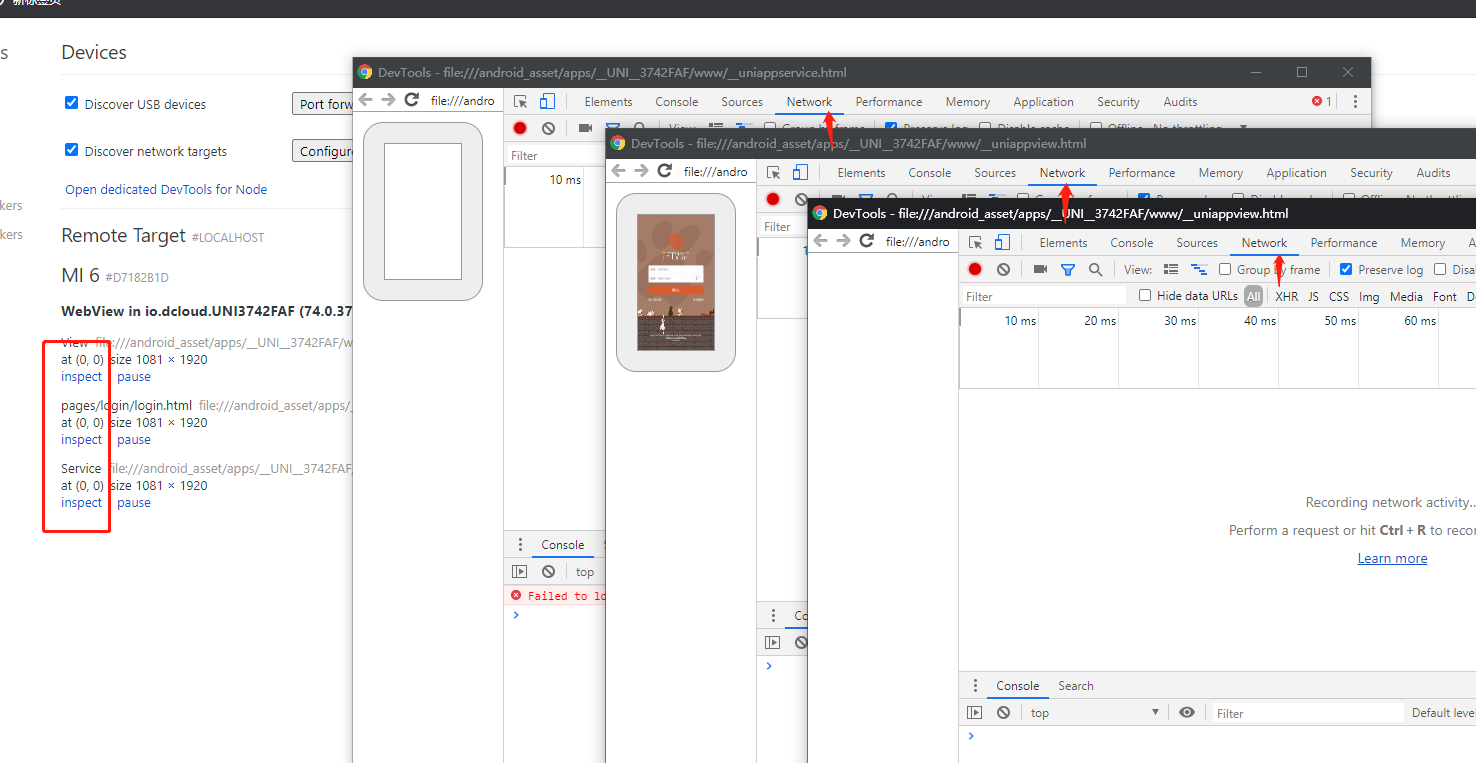Open the DevTools kebab menu in uniappservice window
This screenshot has height=763, width=1476.
[1355, 101]
